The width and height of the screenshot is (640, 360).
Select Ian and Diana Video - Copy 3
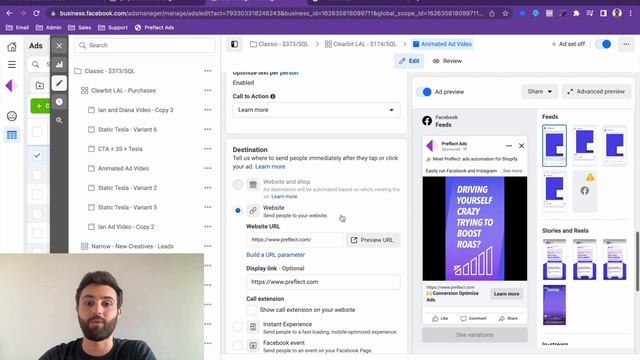point(136,110)
